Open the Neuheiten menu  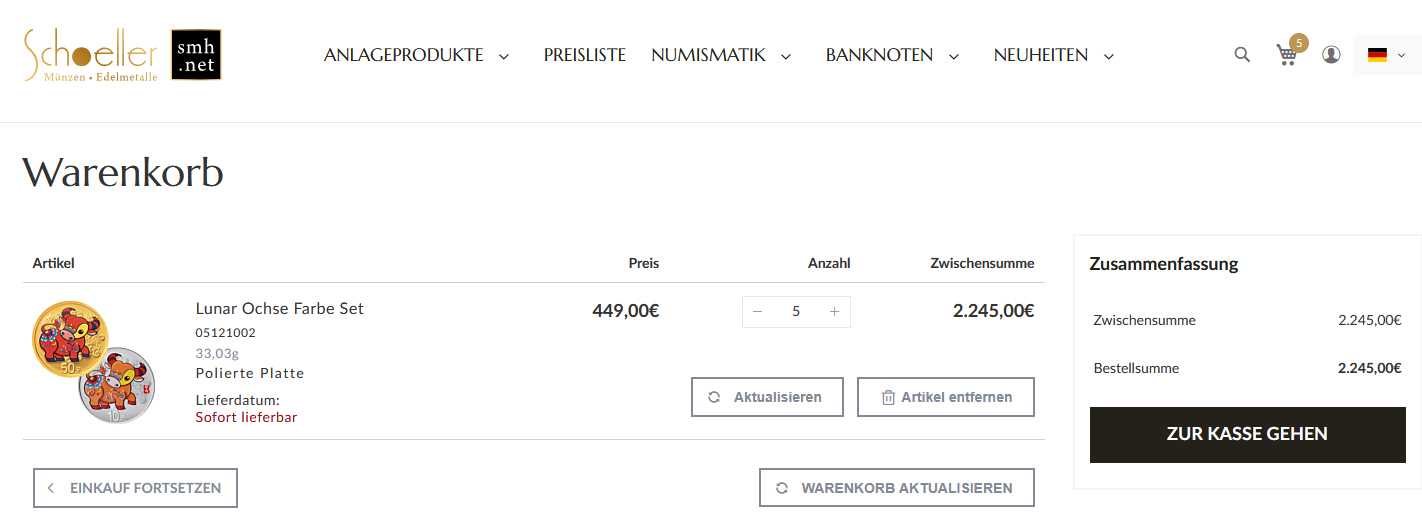coord(1053,56)
